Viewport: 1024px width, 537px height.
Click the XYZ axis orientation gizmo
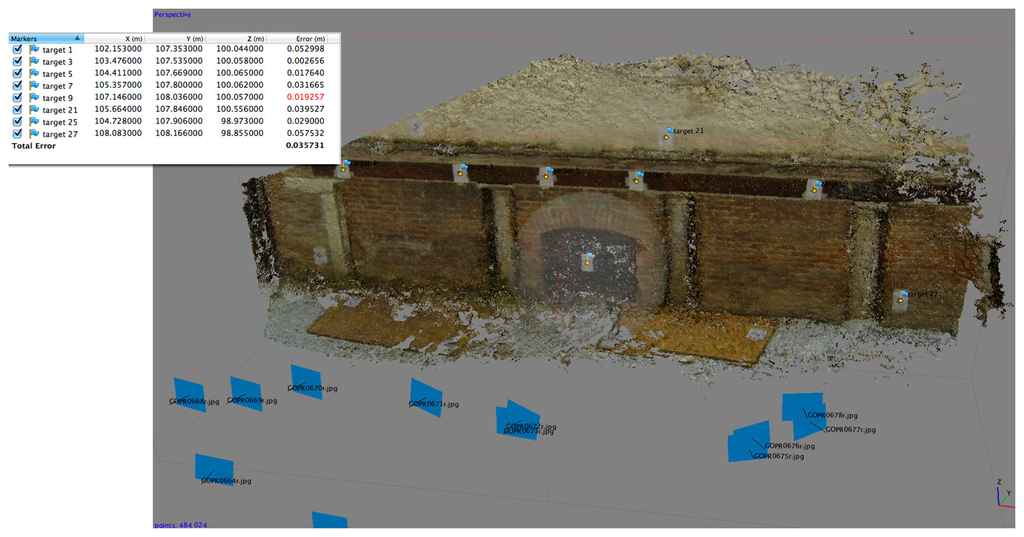1005,493
